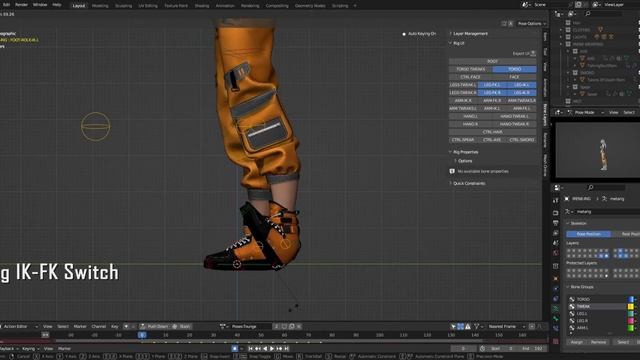Image resolution: width=640 pixels, height=360 pixels.
Task: Open the Action Editor mode dropdown
Action: point(19,327)
